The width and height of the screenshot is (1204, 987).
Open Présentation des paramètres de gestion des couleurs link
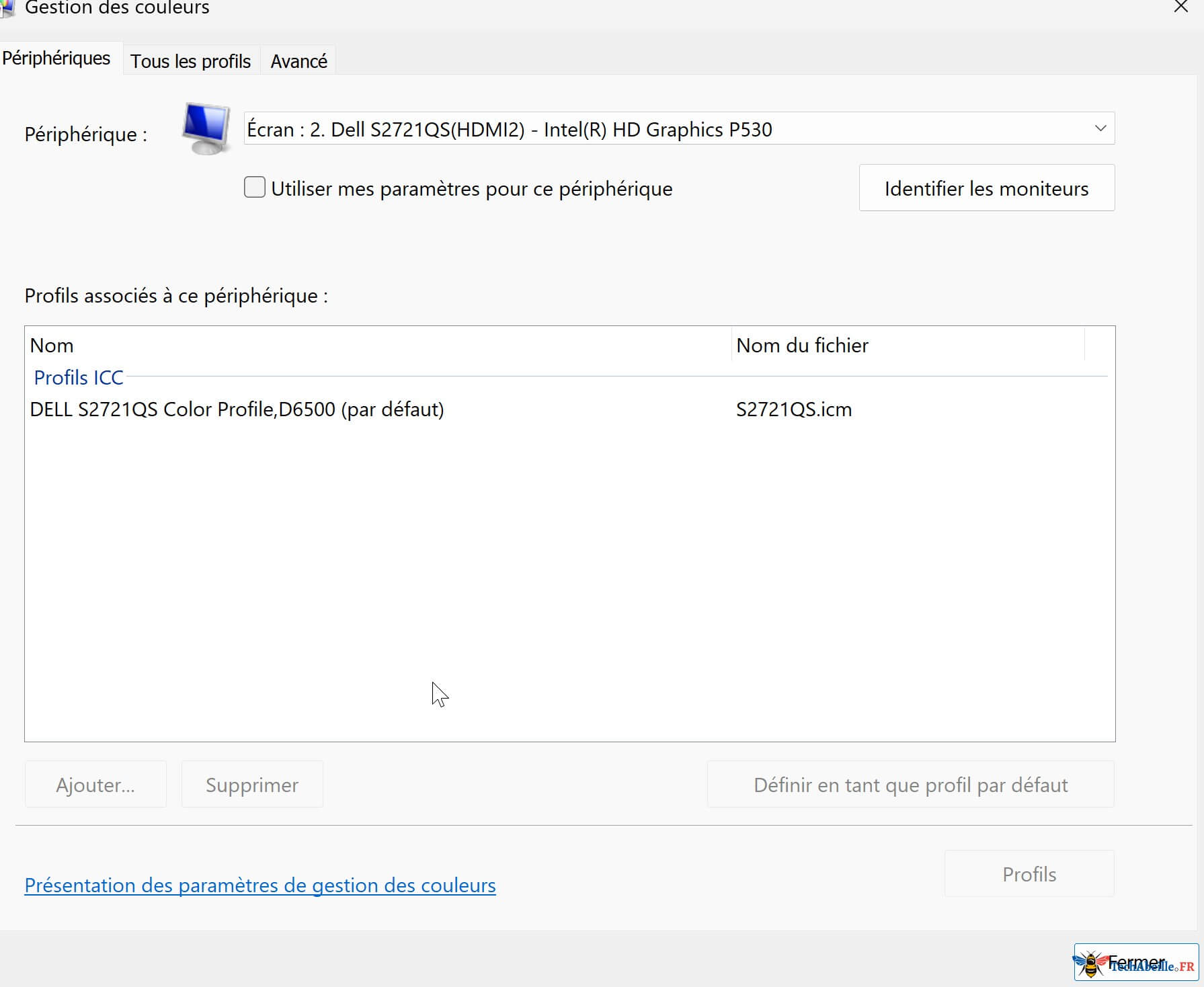(x=260, y=885)
